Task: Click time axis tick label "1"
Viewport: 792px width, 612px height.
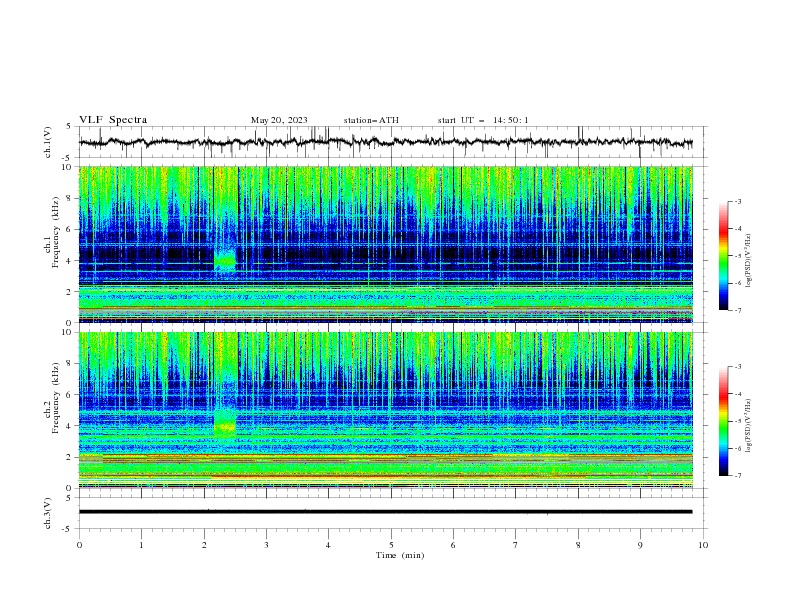Action: coord(141,545)
